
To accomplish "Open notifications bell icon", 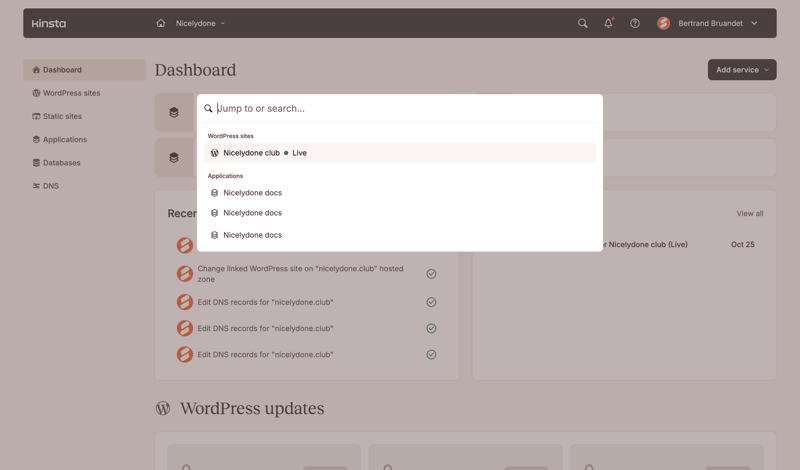I will 608,23.
